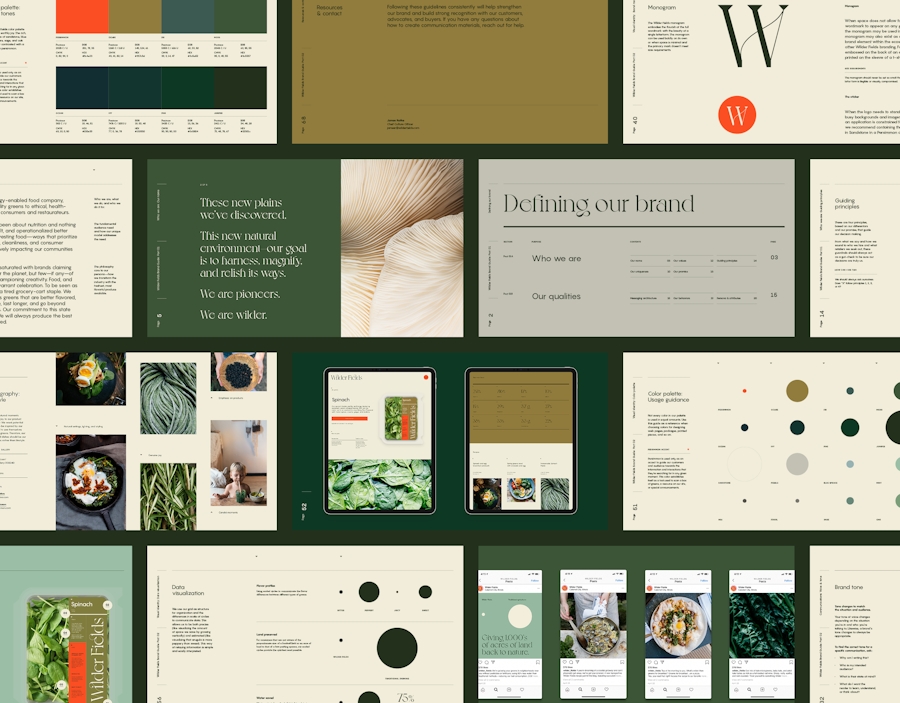Open the sliced egg salad photo on the photography page

tap(91, 379)
